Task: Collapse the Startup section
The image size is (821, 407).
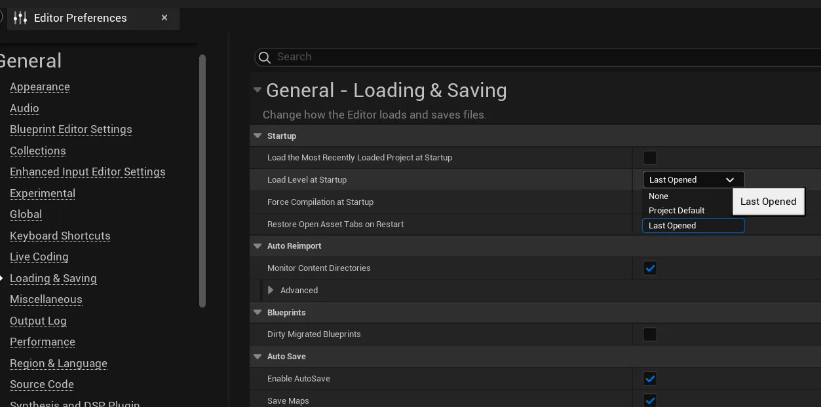Action: (257, 136)
